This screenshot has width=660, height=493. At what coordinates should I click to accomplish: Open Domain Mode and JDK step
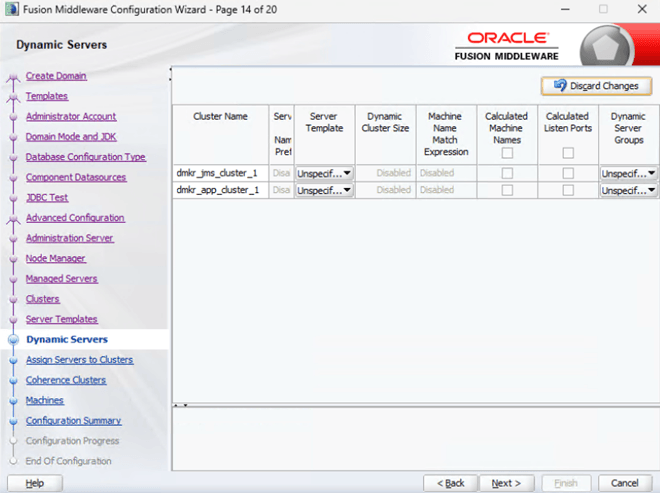[x=71, y=137]
